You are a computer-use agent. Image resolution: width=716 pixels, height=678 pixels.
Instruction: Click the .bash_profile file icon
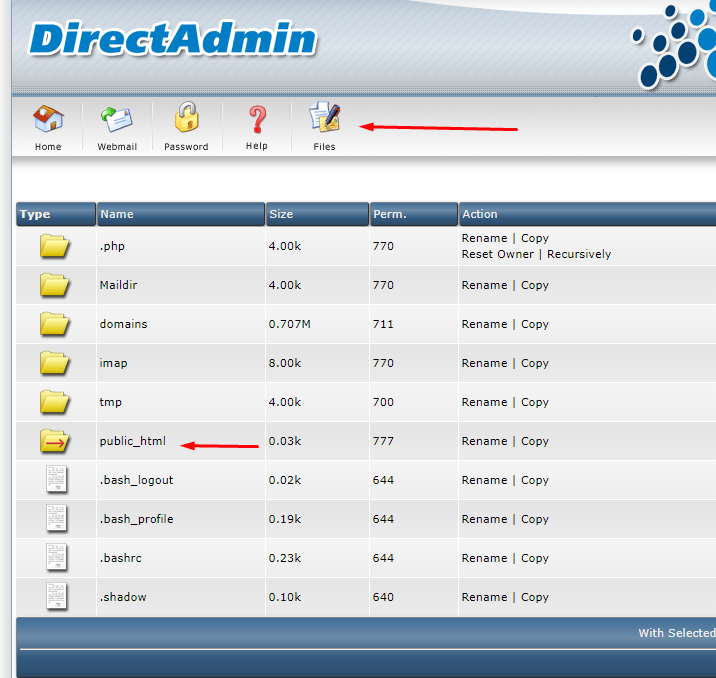57,518
